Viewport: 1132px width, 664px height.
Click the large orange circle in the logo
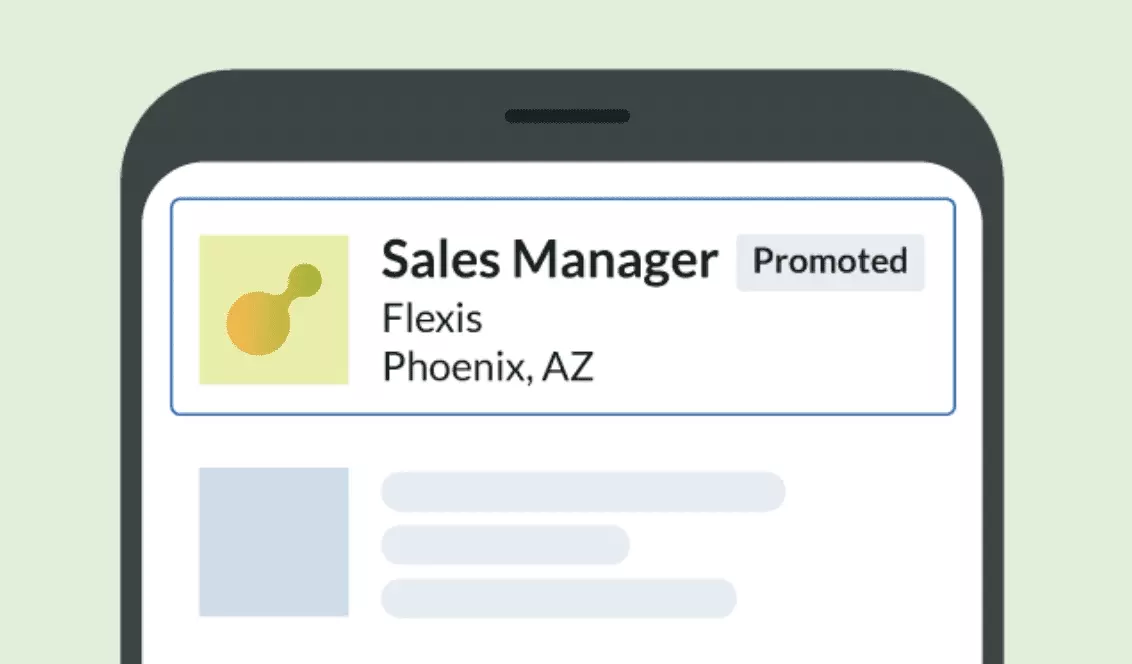(258, 321)
